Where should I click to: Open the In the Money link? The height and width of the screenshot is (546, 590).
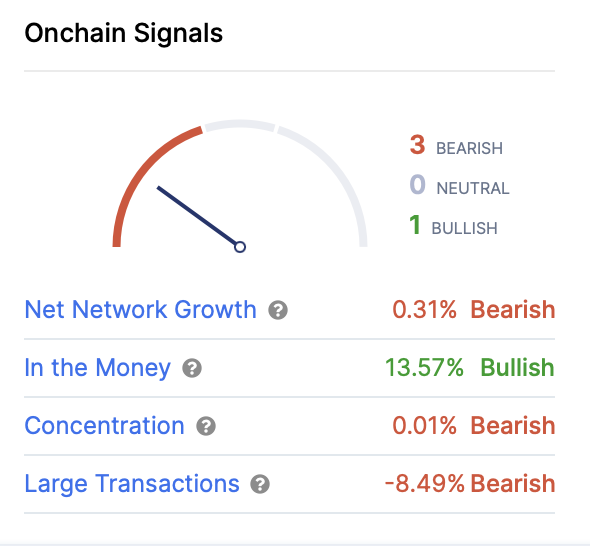[97, 368]
